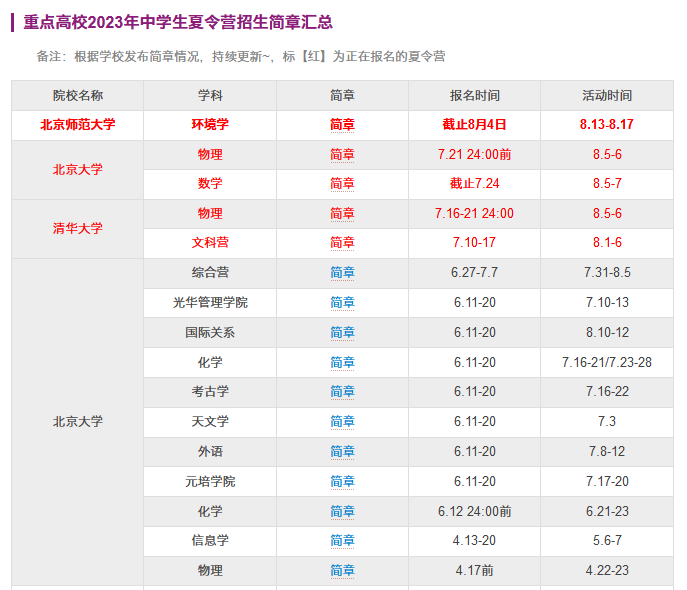Click 简章 link in the 元培学院 row
The image size is (687, 590).
[x=342, y=482]
